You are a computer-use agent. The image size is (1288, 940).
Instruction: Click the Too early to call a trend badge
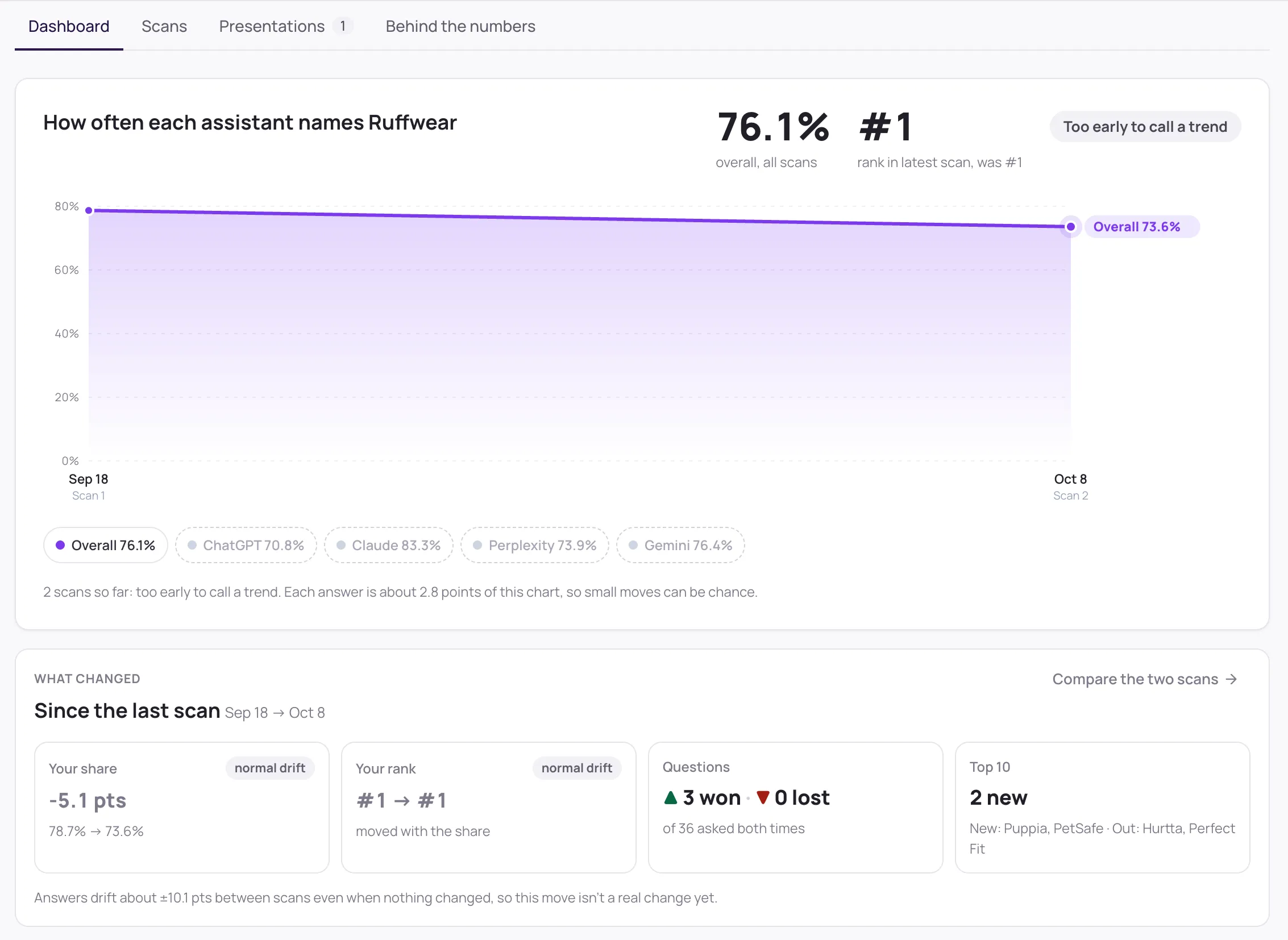tap(1145, 126)
